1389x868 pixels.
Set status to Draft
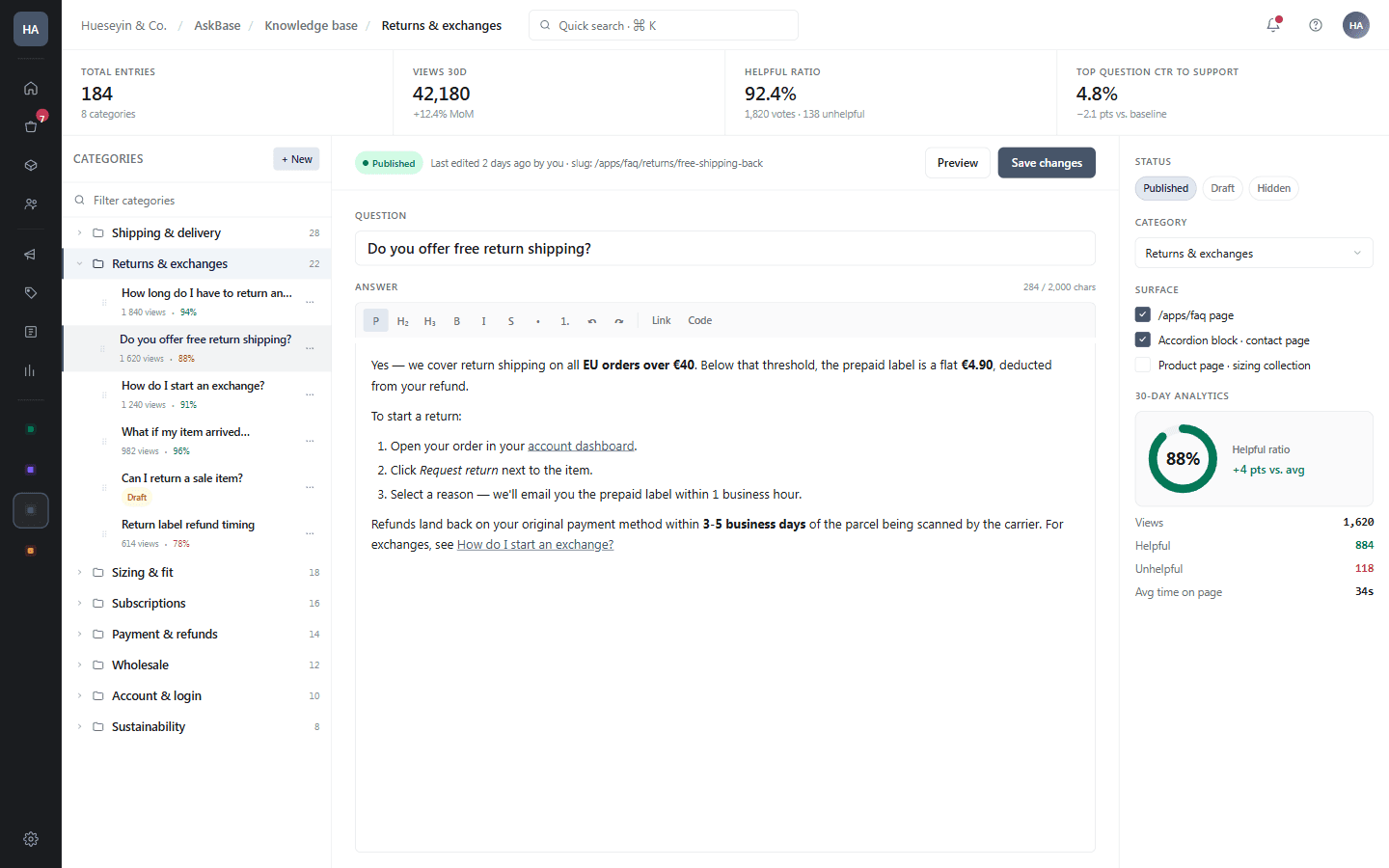[x=1223, y=188]
